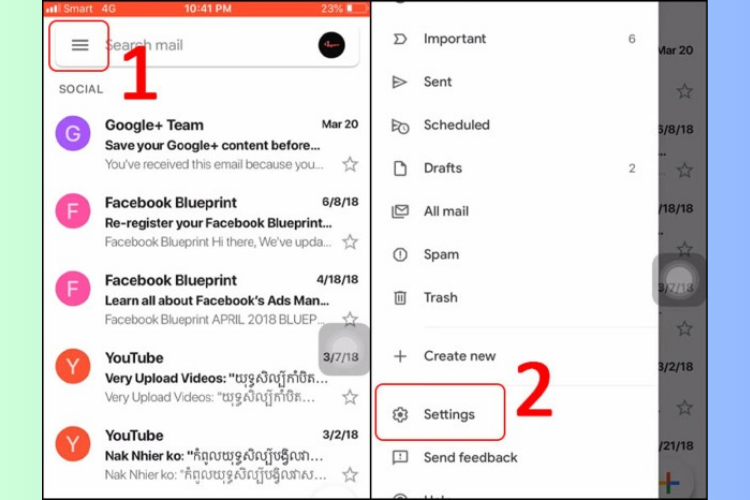The height and width of the screenshot is (500, 750).
Task: Tap the Y avatar of 3/7/18 email
Action: coord(73,366)
